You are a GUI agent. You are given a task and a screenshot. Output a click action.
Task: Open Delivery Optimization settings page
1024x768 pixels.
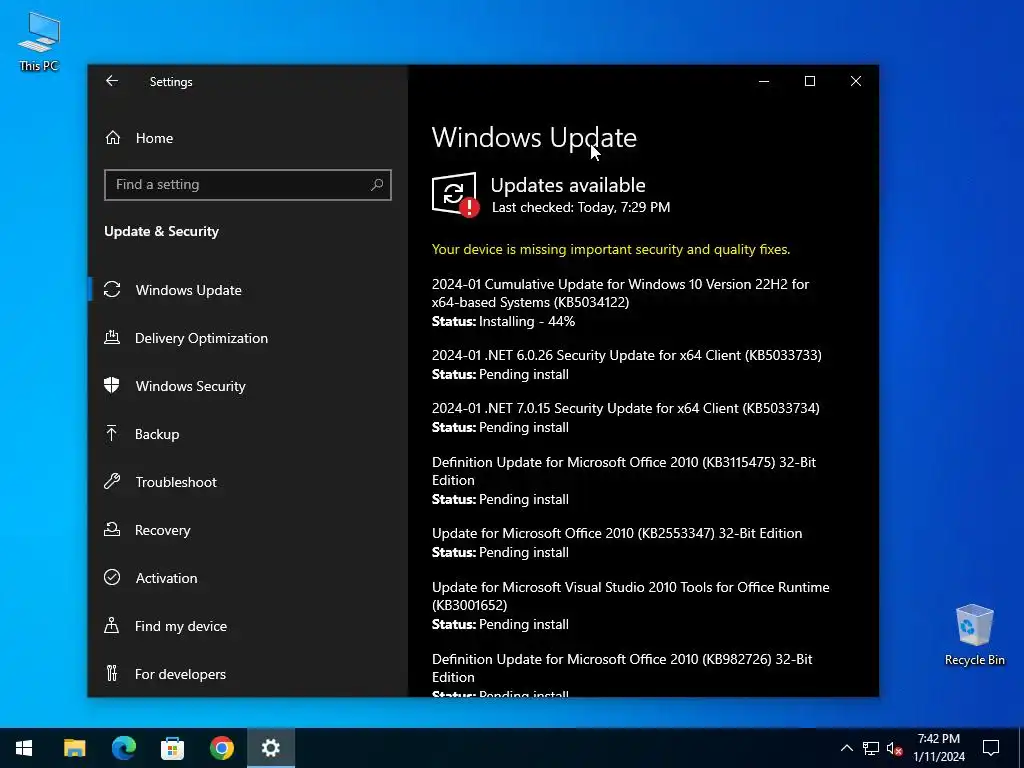point(248,338)
